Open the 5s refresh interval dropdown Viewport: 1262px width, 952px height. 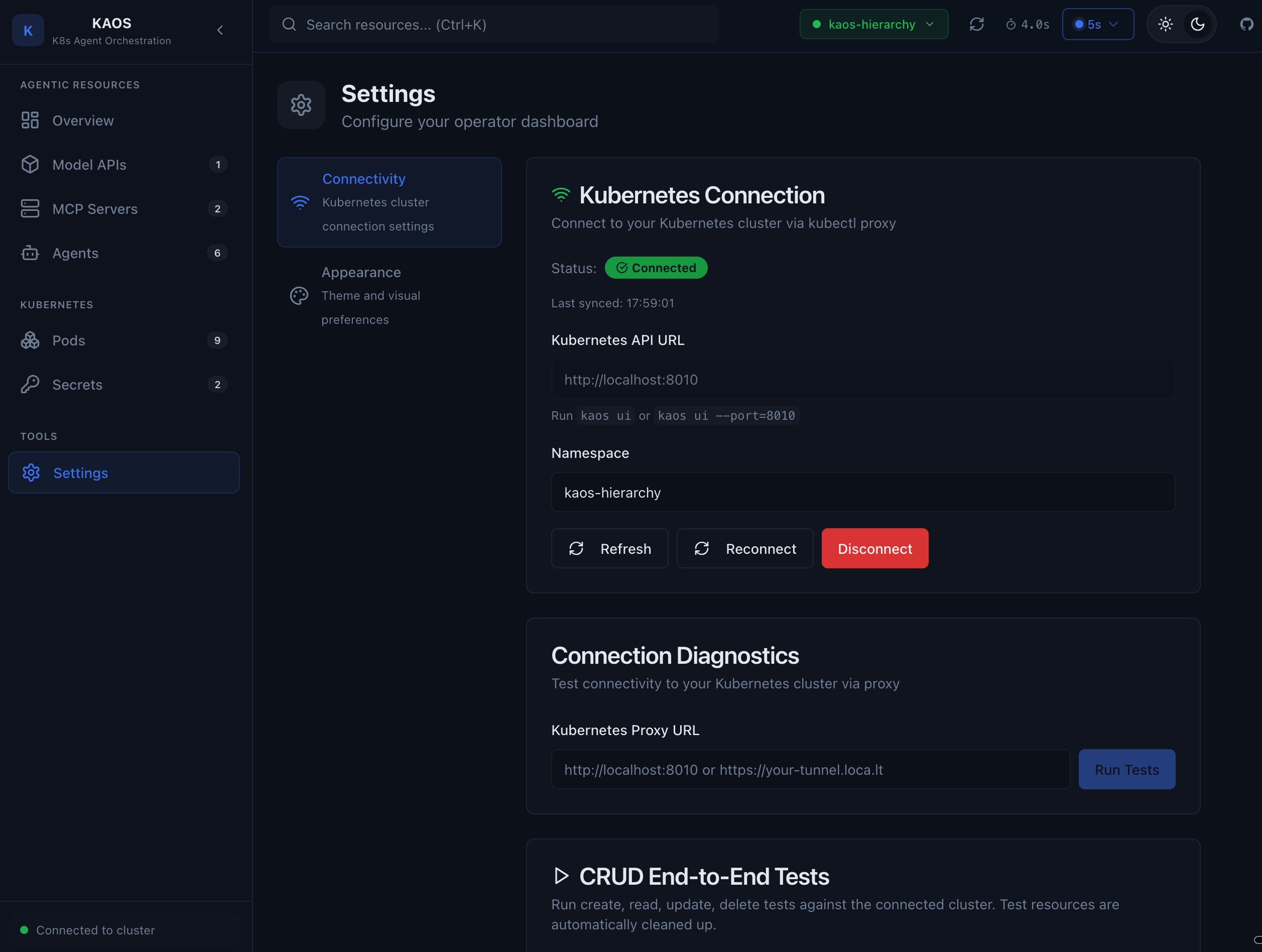1098,24
